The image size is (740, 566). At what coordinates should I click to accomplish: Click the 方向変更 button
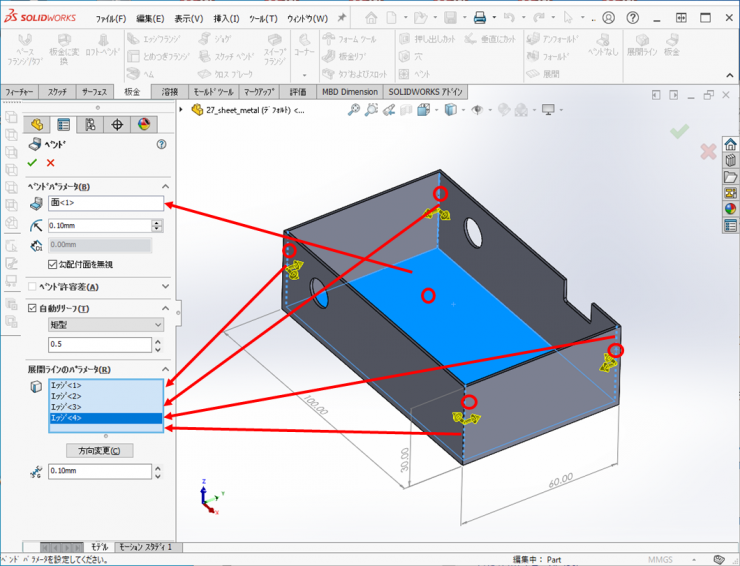coord(99,450)
